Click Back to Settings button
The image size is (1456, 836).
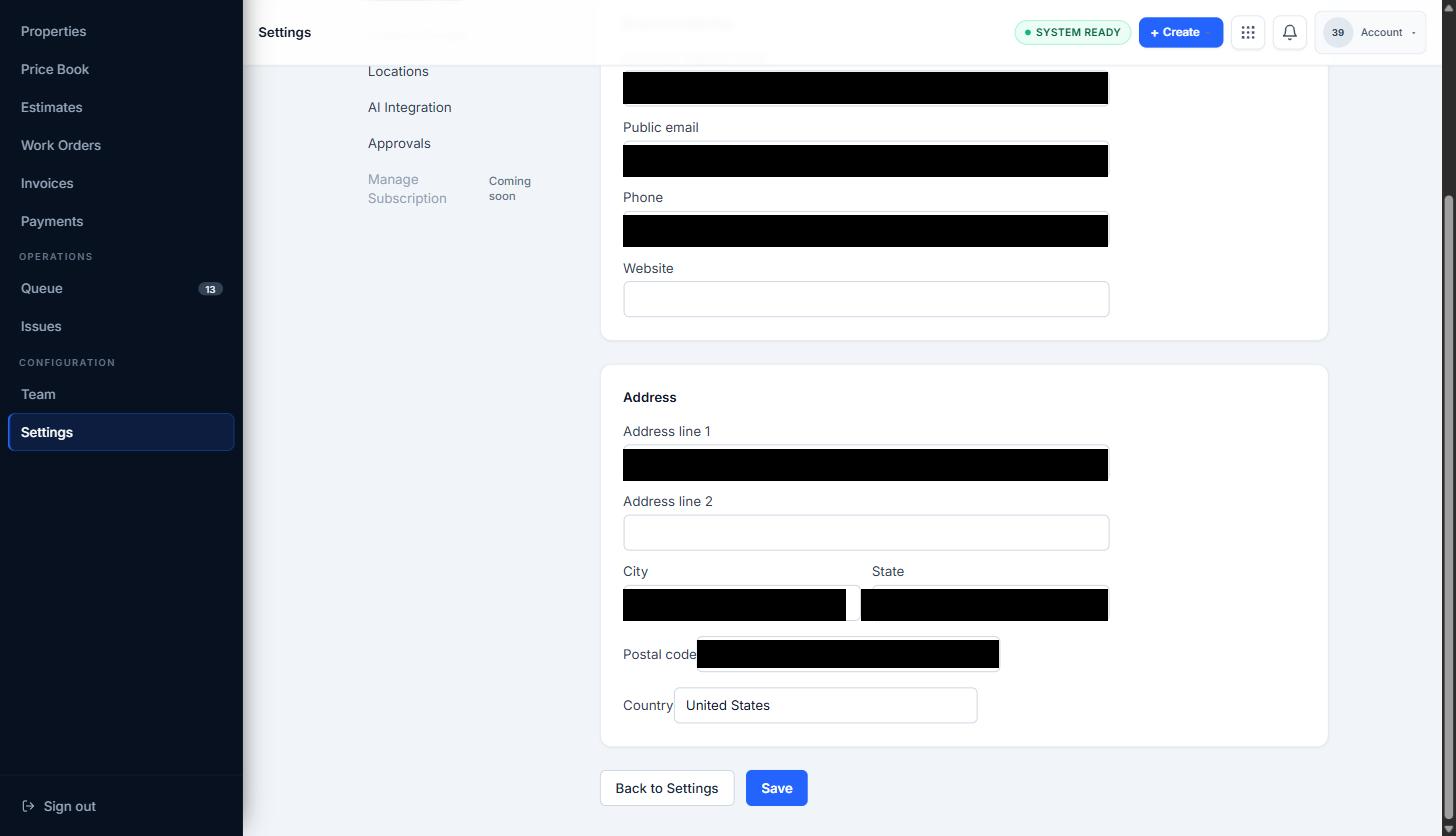667,788
